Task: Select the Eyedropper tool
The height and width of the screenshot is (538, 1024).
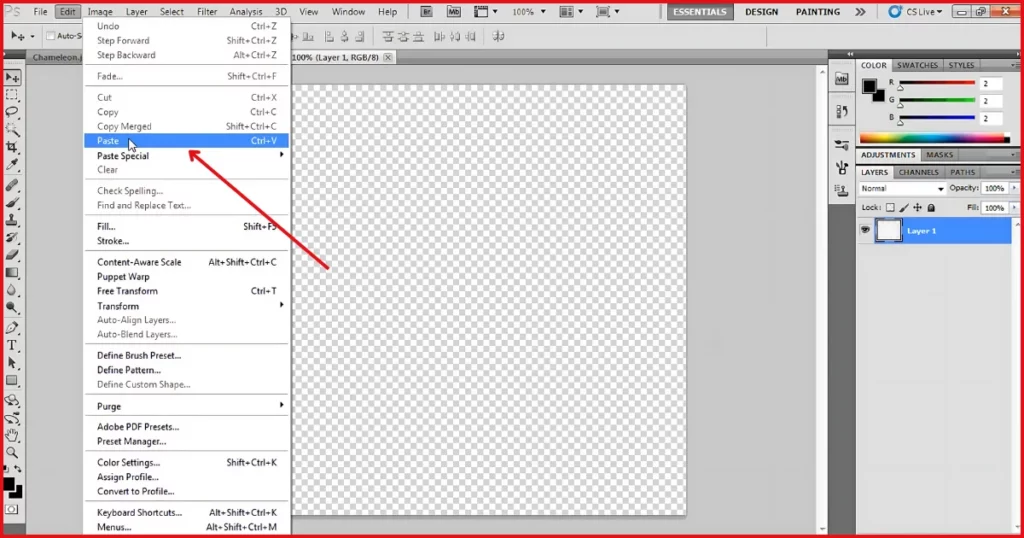Action: coord(12,165)
